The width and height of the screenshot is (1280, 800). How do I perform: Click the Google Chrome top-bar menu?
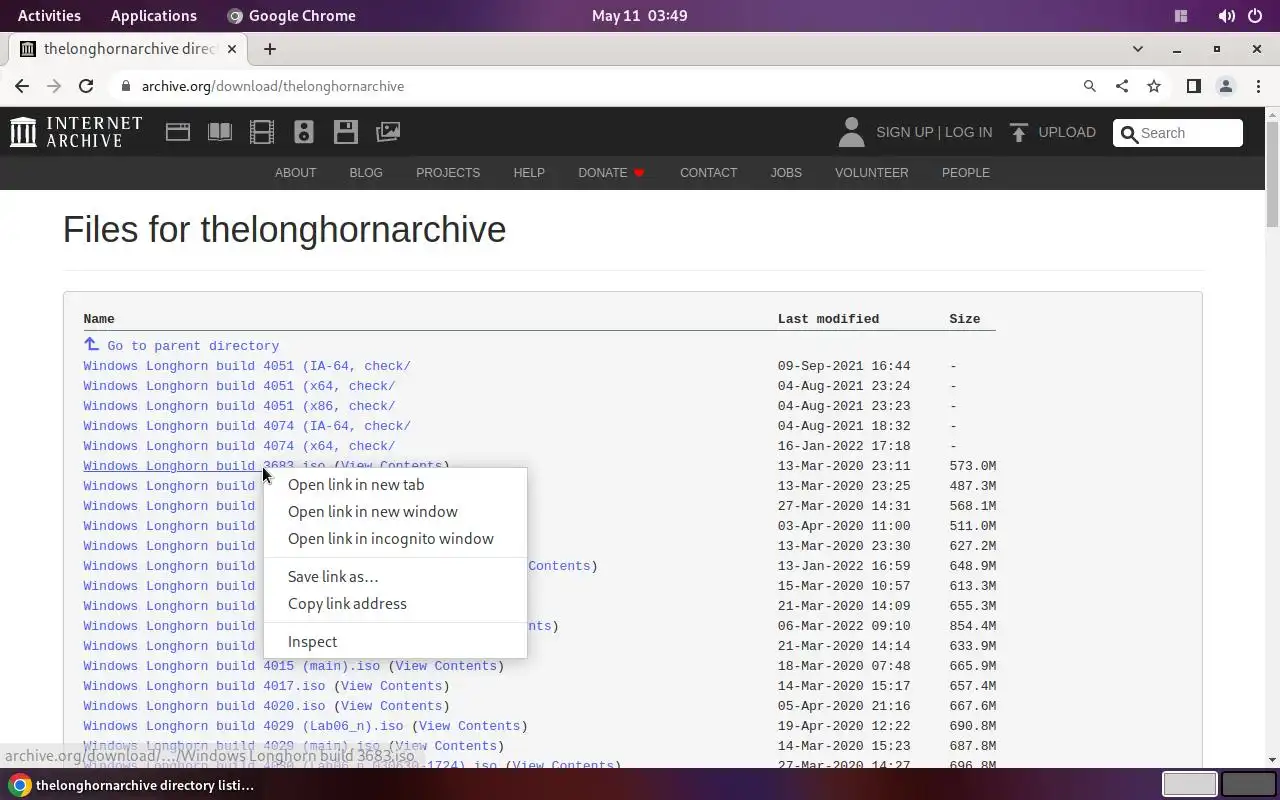pos(291,16)
